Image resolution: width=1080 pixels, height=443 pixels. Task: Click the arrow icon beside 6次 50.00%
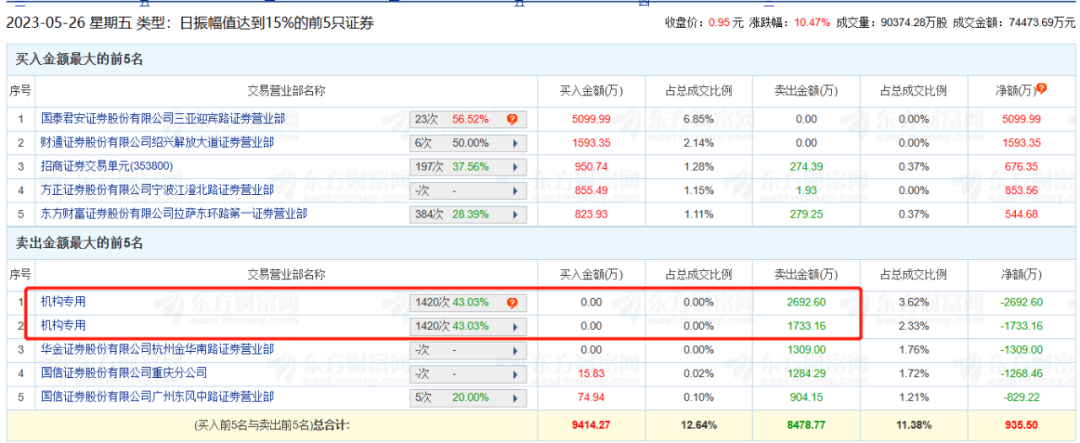click(516, 143)
